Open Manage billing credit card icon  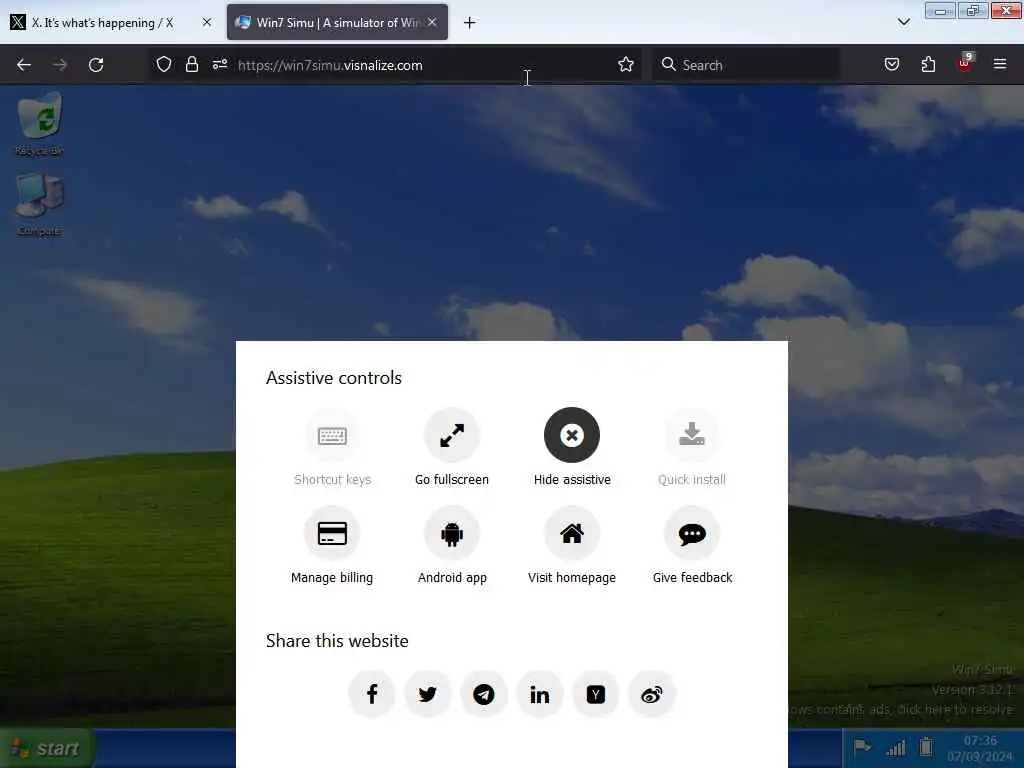coord(332,534)
